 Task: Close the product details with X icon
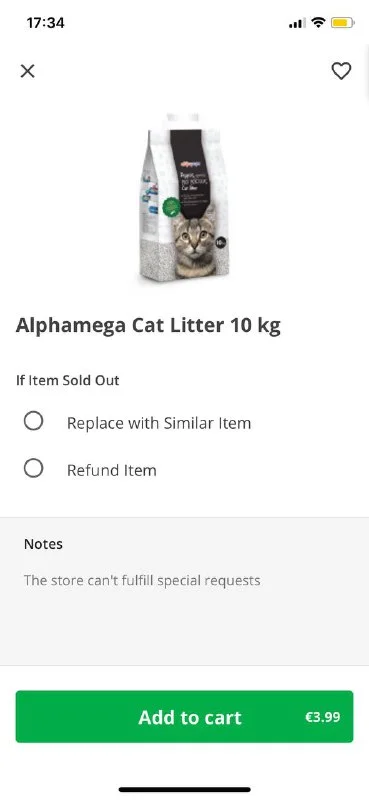pyautogui.click(x=28, y=71)
